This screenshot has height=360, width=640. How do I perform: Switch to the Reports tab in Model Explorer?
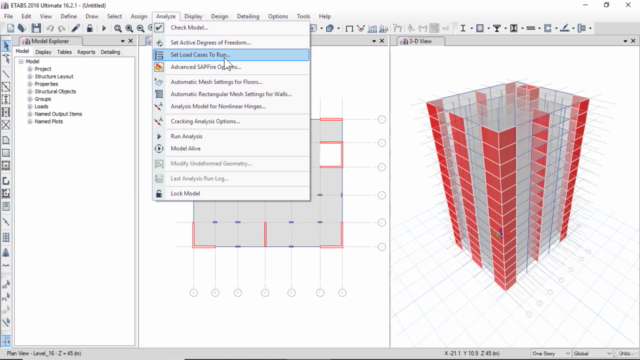(86, 52)
